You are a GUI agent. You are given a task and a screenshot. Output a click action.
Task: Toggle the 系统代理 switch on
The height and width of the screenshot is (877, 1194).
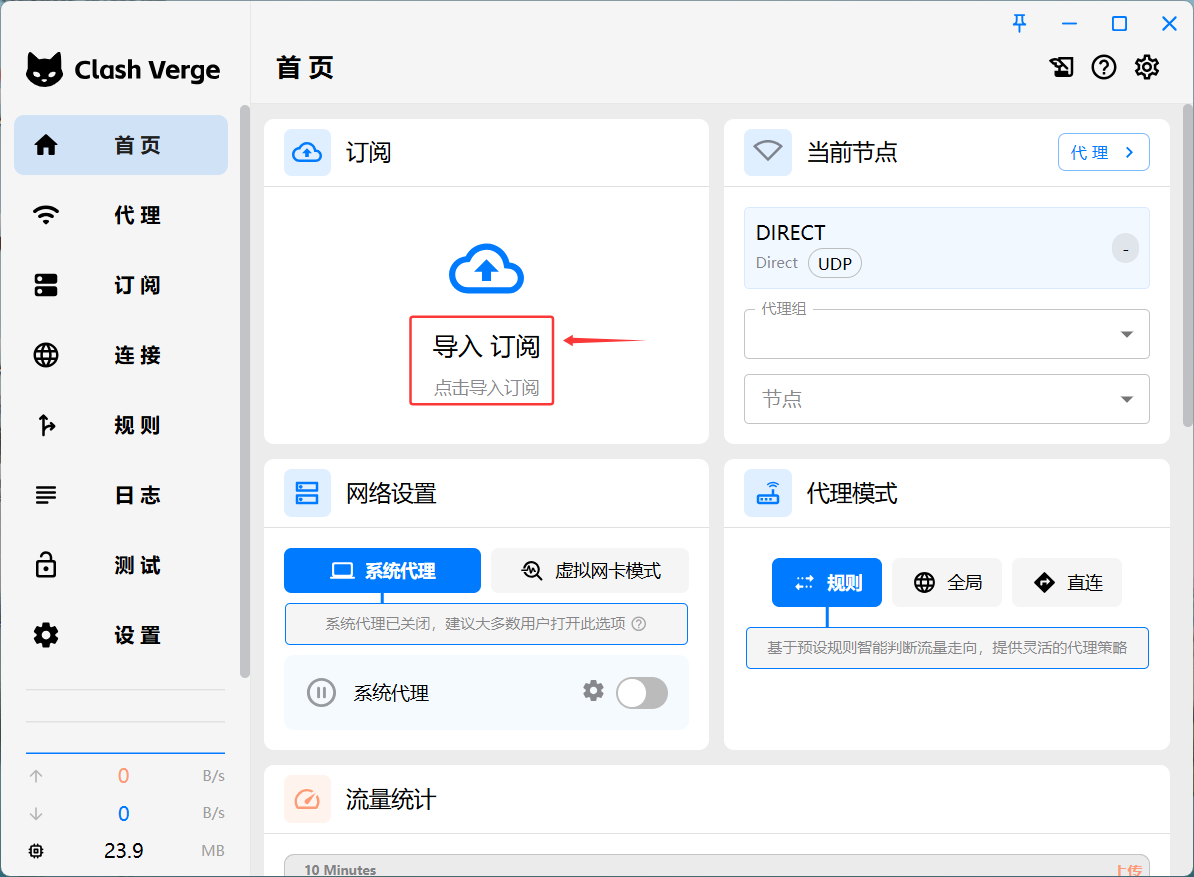click(641, 693)
